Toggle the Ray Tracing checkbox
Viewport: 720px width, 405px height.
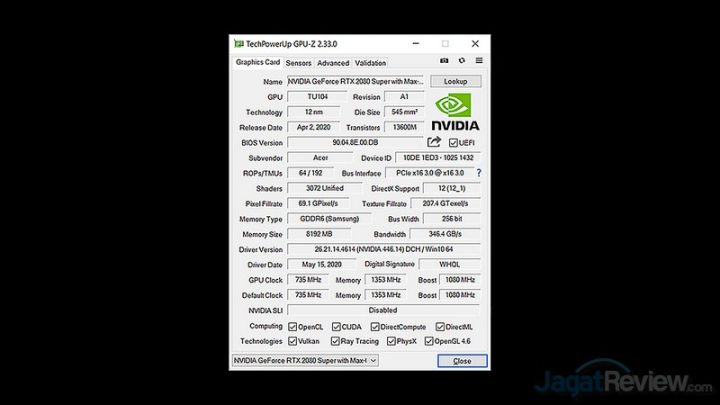tap(335, 341)
